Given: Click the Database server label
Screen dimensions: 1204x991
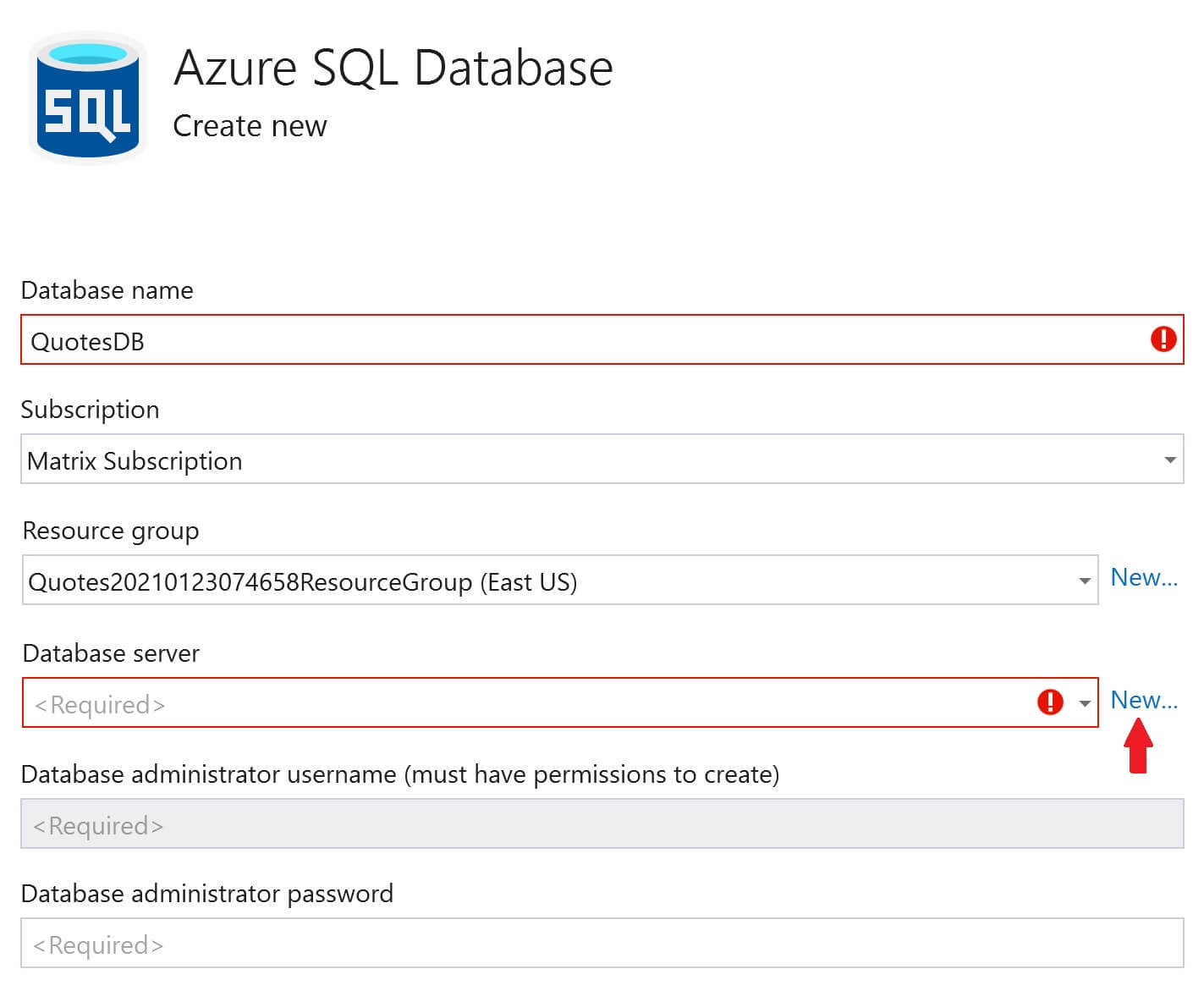Looking at the screenshot, I should tap(111, 653).
